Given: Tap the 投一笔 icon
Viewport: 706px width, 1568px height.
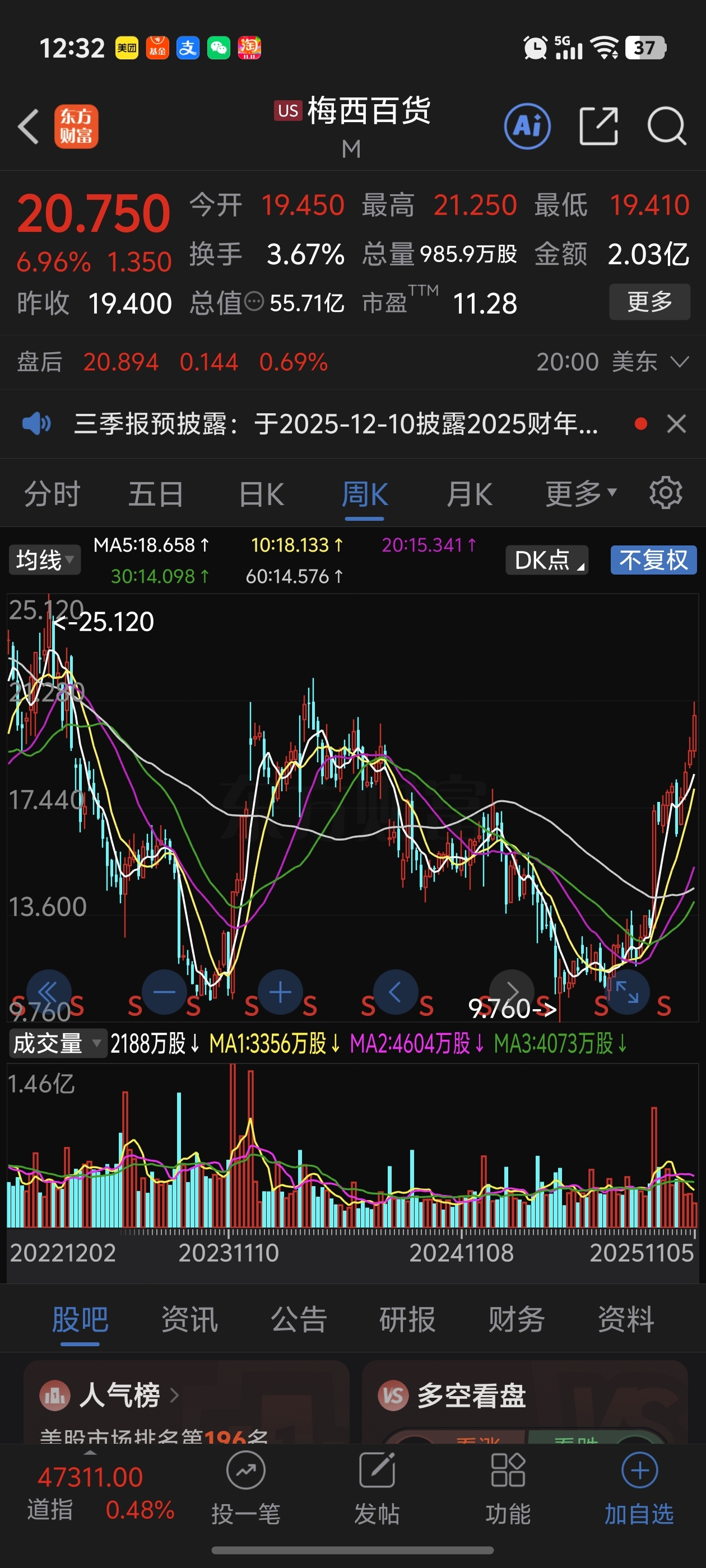Looking at the screenshot, I should (245, 1471).
